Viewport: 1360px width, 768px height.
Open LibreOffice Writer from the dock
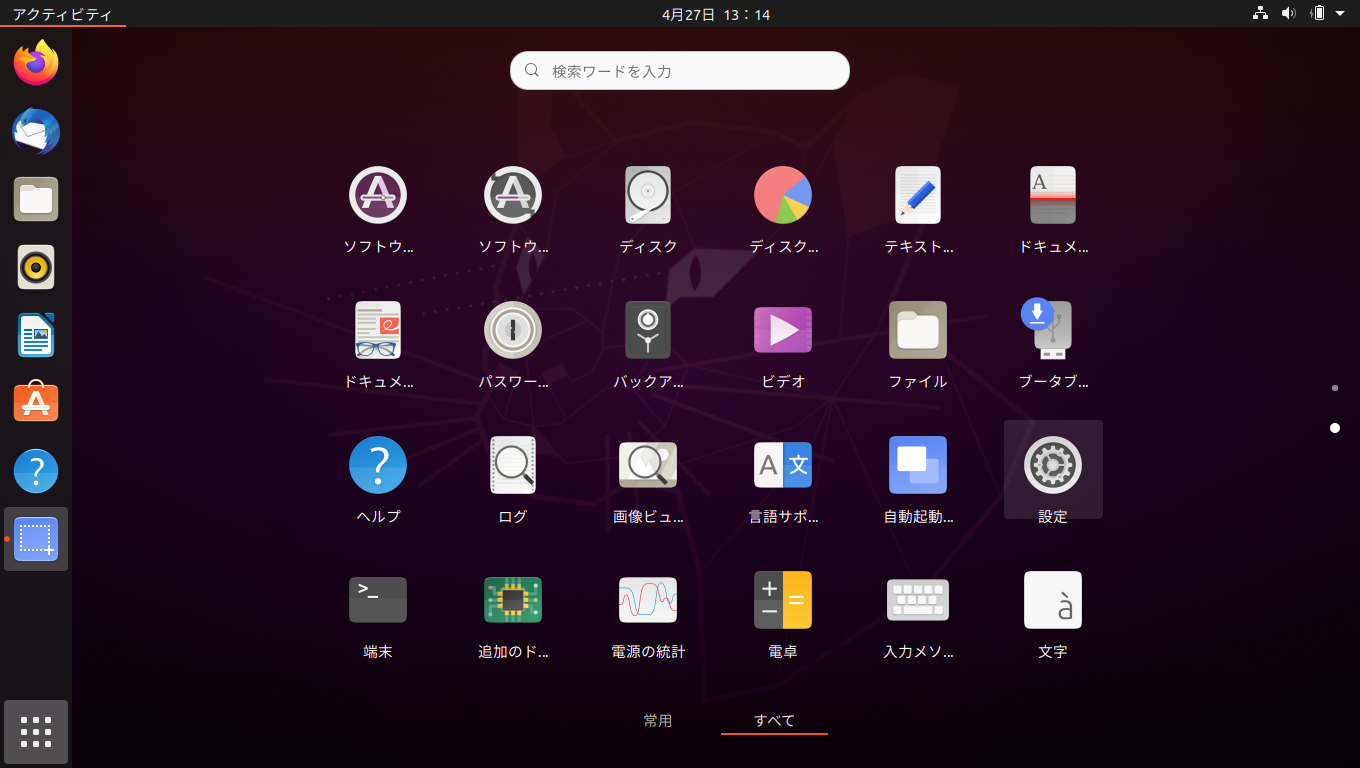point(36,335)
